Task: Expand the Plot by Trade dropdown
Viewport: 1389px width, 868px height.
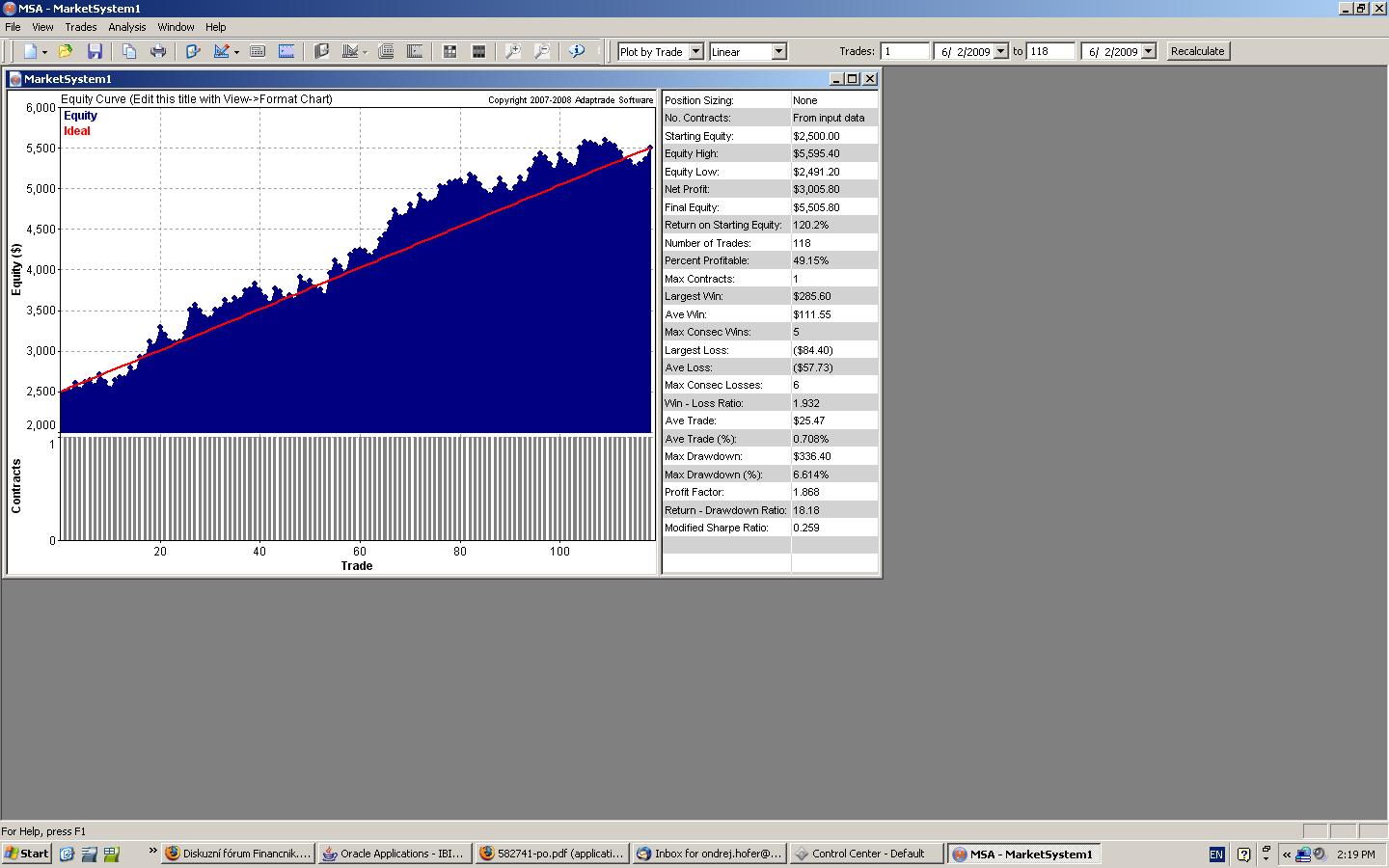Action: pyautogui.click(x=696, y=51)
